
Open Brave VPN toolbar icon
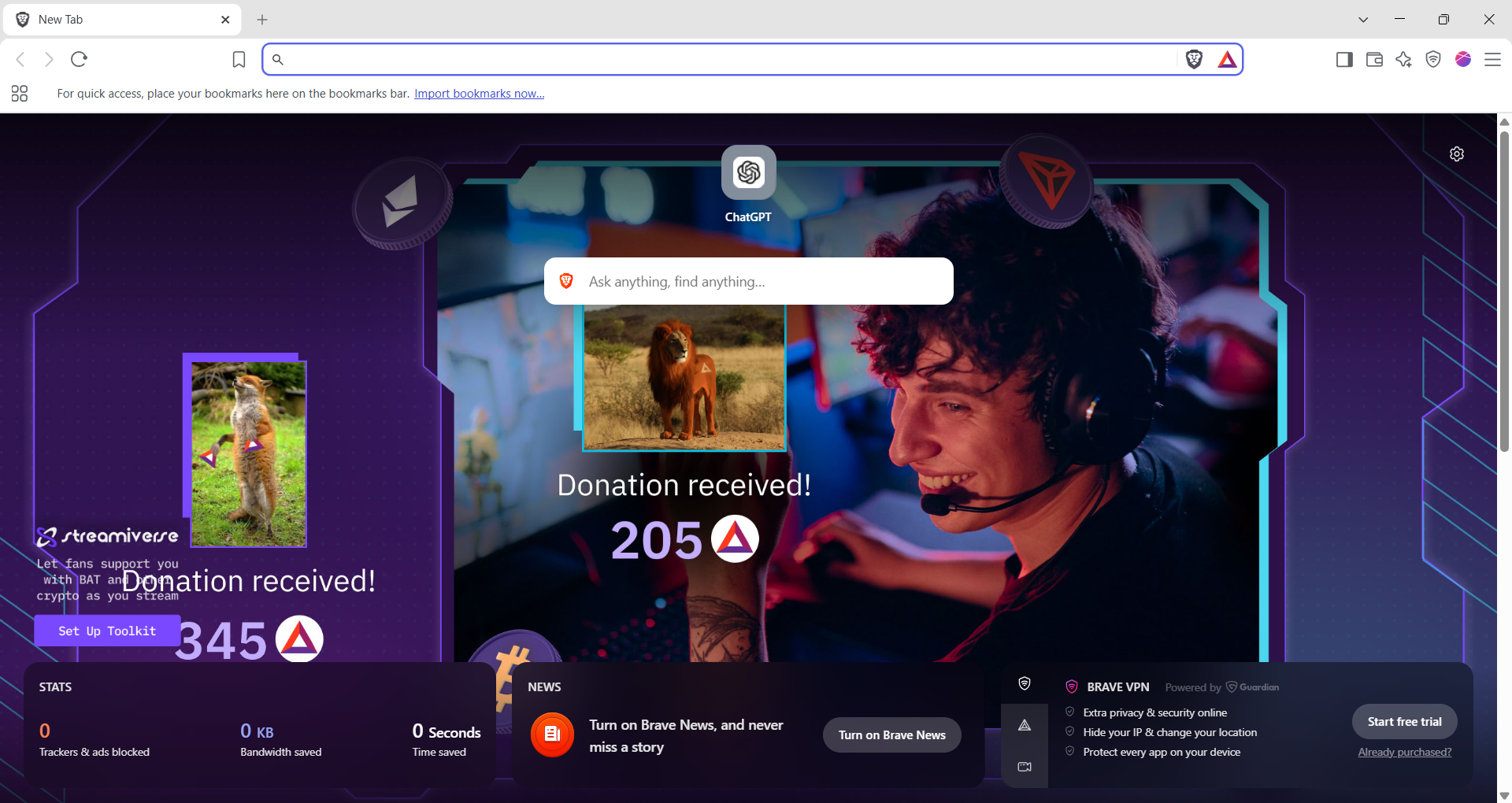tap(1433, 59)
